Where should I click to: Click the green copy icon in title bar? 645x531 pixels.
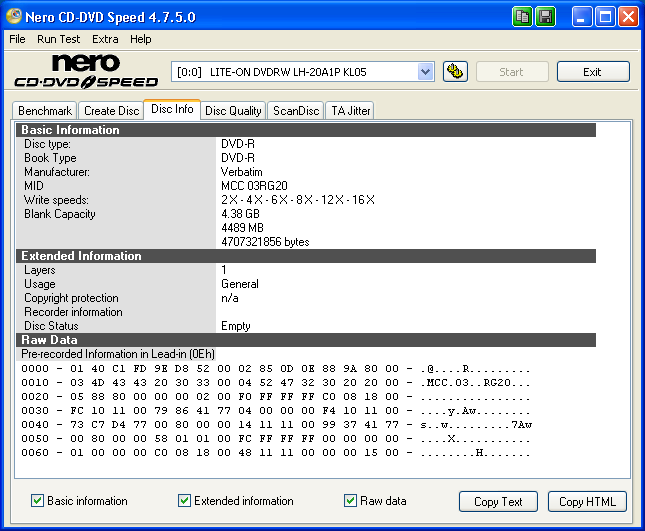click(523, 17)
